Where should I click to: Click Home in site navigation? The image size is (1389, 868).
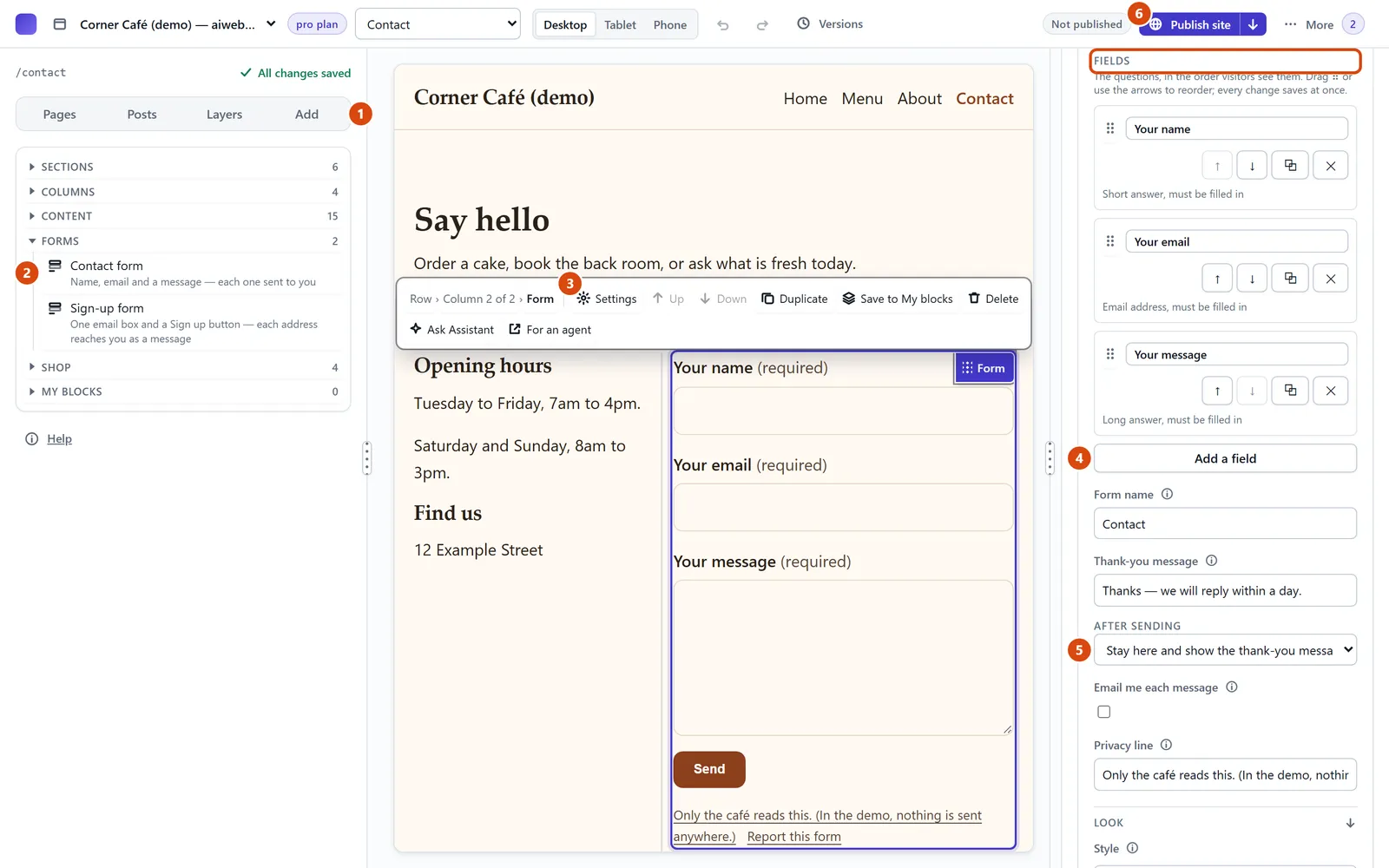coord(805,99)
